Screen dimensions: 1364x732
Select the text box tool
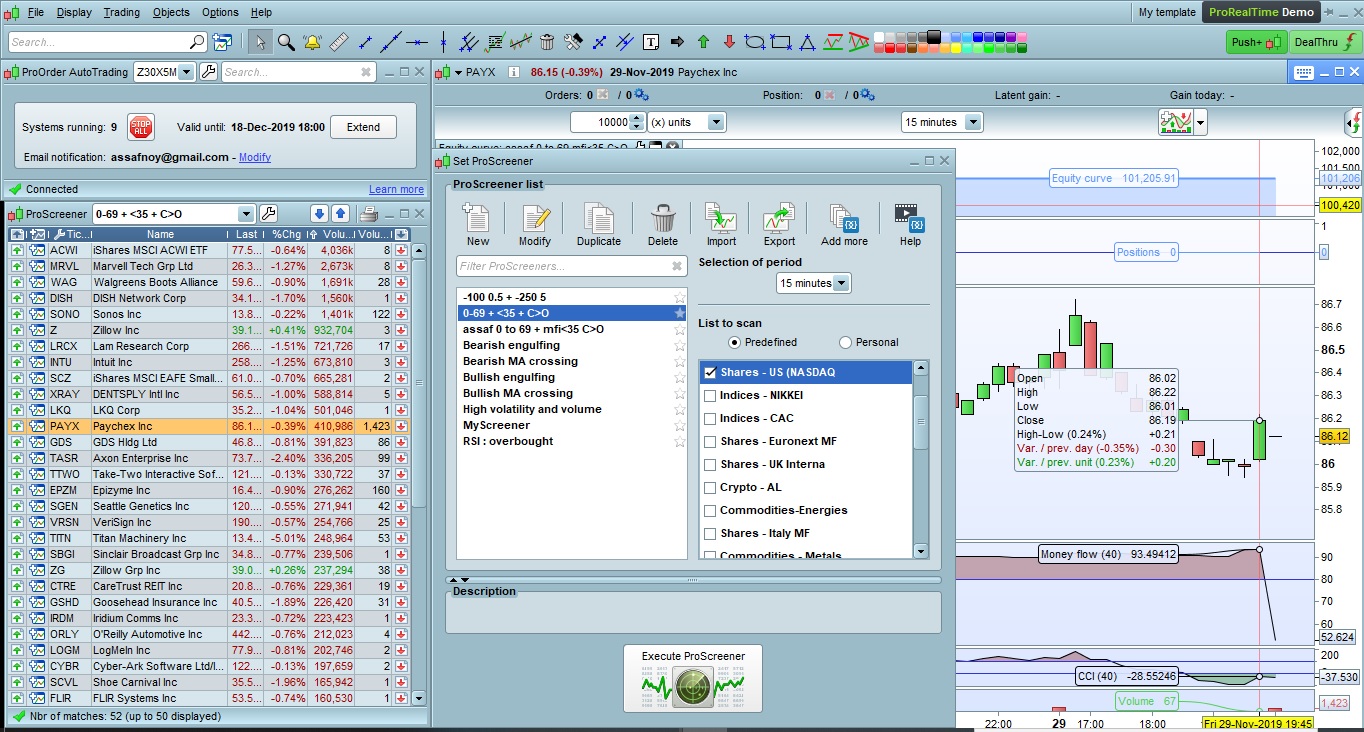(x=651, y=42)
